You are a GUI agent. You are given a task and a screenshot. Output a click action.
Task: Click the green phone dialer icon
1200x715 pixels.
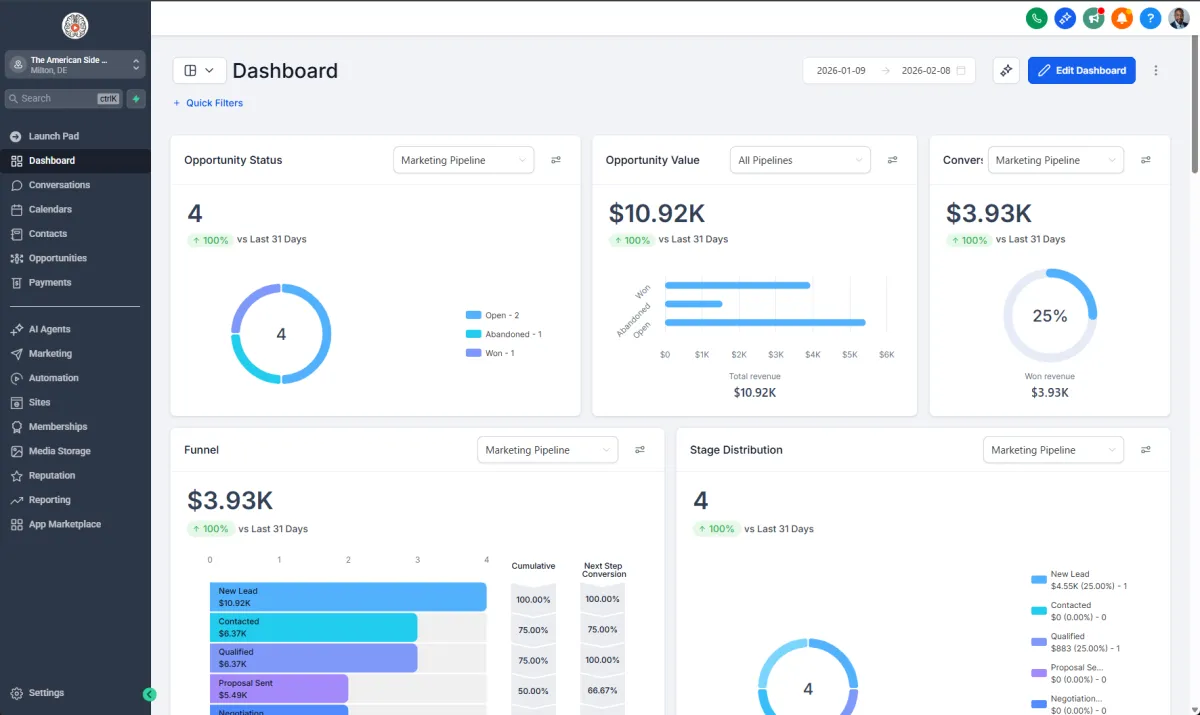tap(1036, 18)
